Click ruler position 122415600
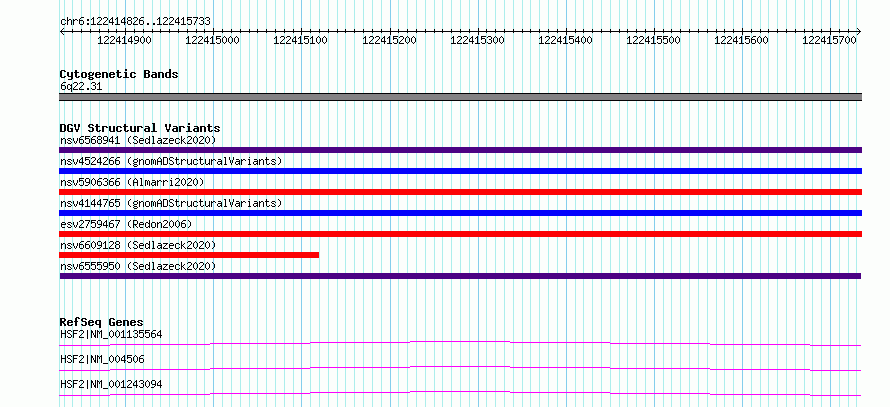Screen dimensions: 890x407 click(x=741, y=40)
